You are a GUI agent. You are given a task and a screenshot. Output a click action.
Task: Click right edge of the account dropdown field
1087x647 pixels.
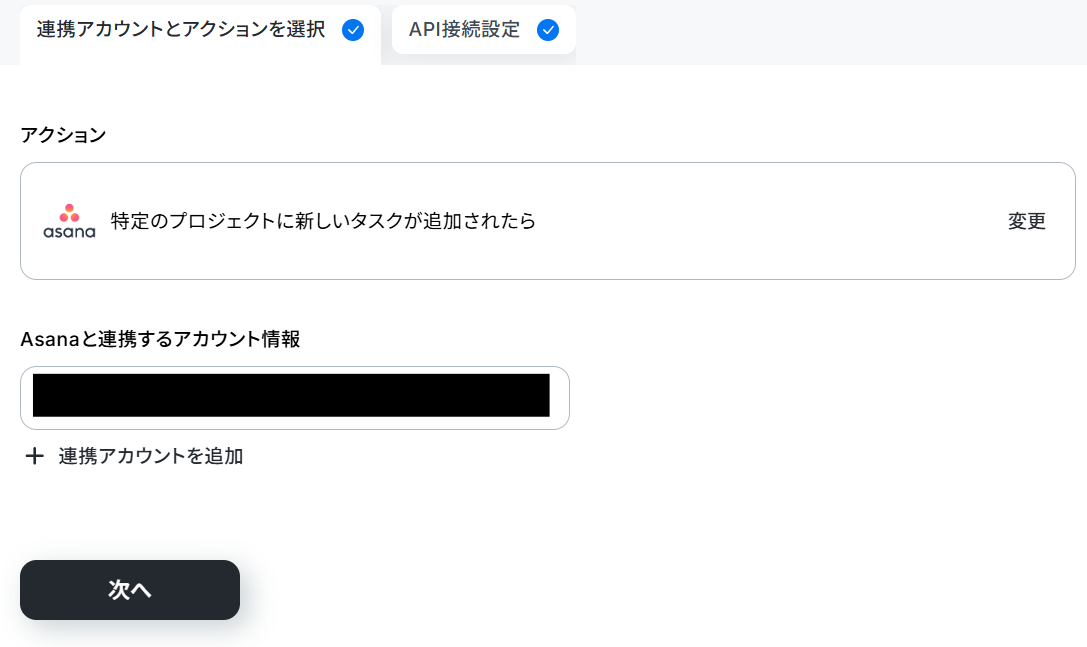pyautogui.click(x=560, y=398)
